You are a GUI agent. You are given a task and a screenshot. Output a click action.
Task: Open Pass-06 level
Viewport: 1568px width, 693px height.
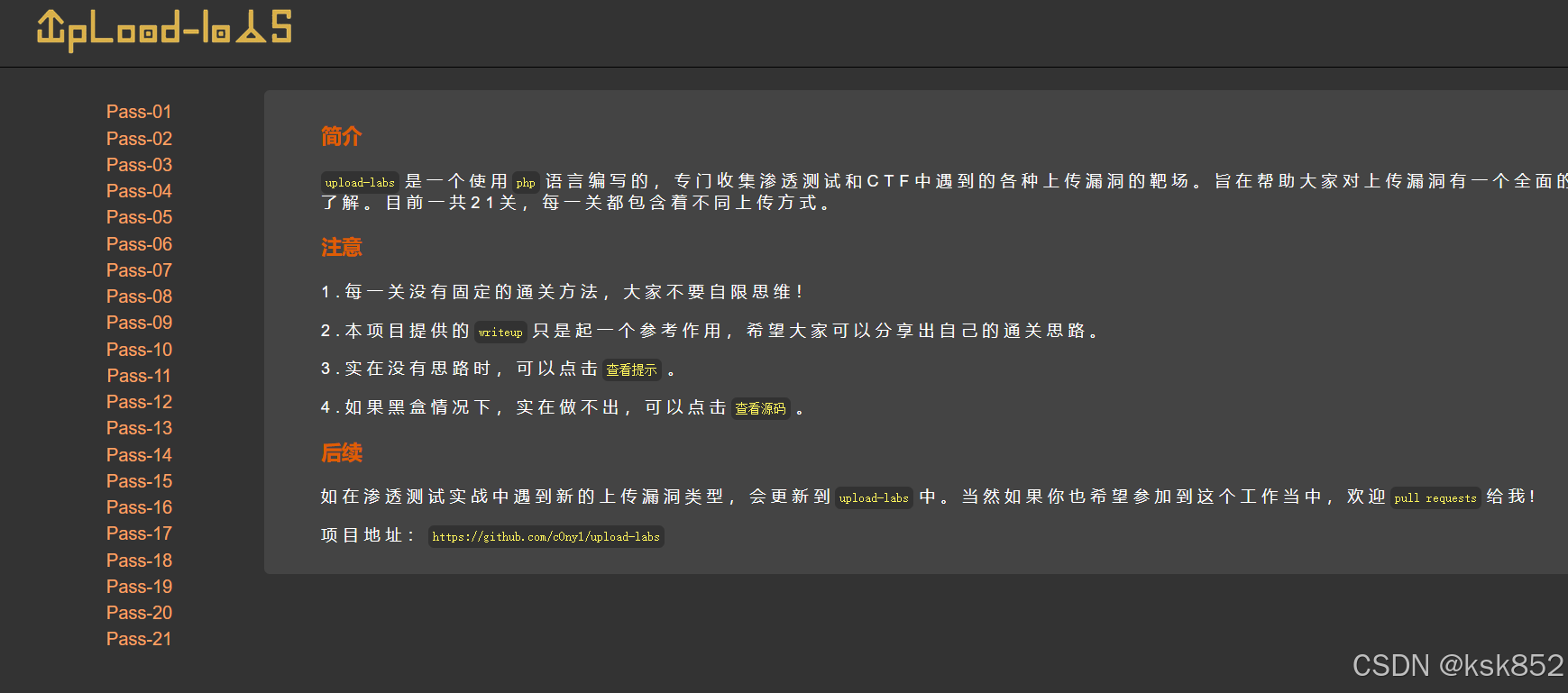click(x=139, y=244)
